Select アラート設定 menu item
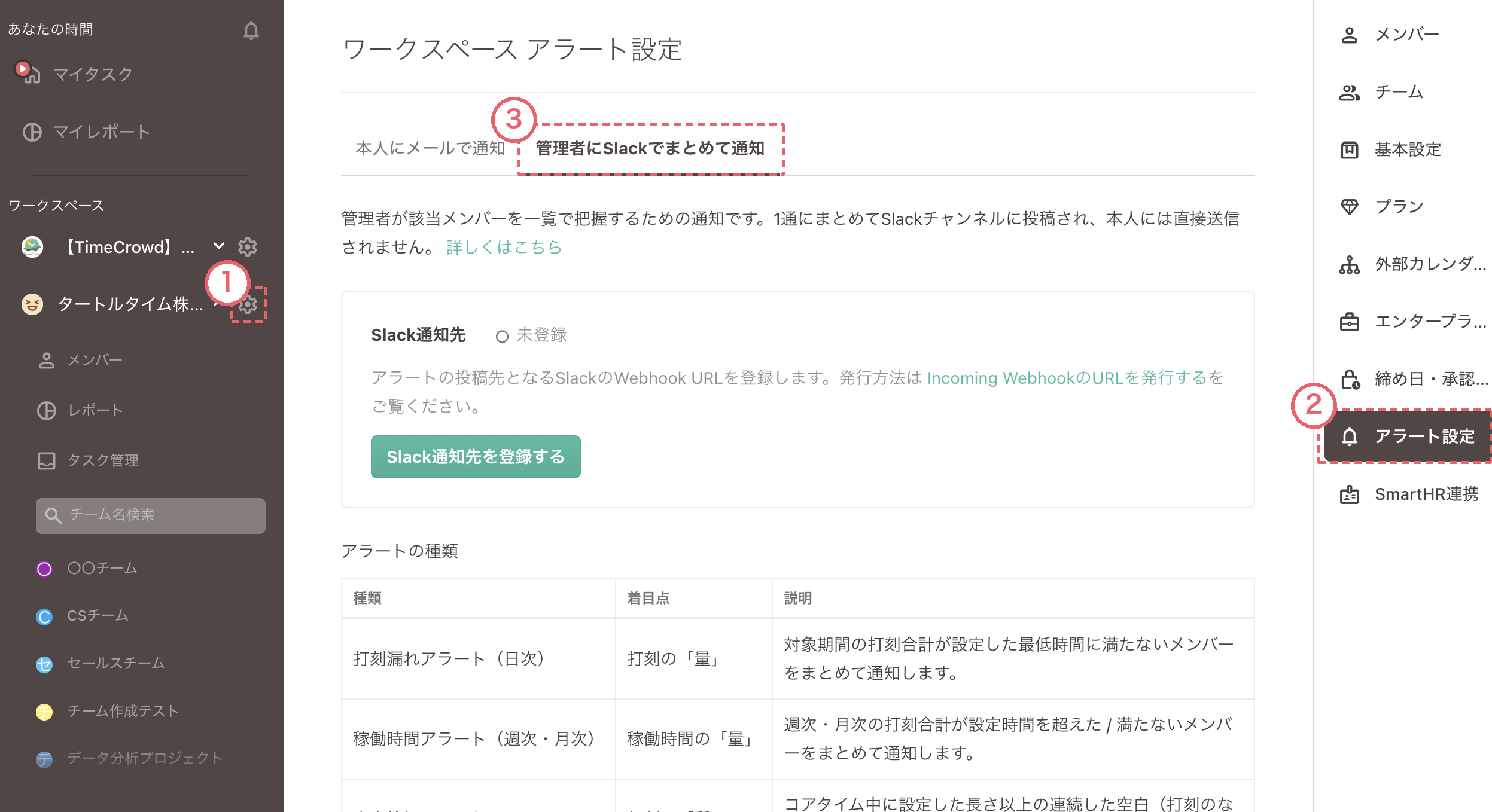Image resolution: width=1492 pixels, height=812 pixels. (x=1407, y=436)
